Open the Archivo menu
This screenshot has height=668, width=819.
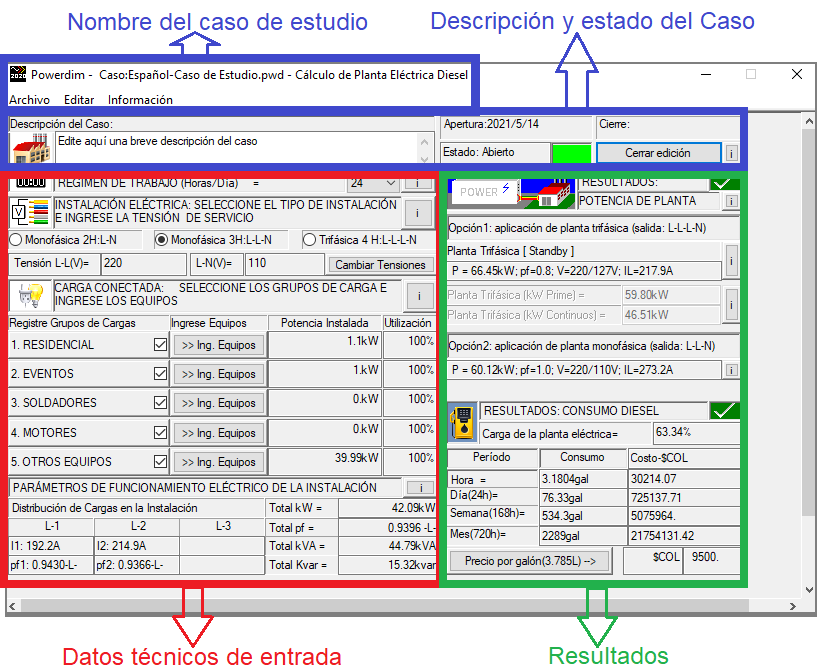[x=29, y=100]
